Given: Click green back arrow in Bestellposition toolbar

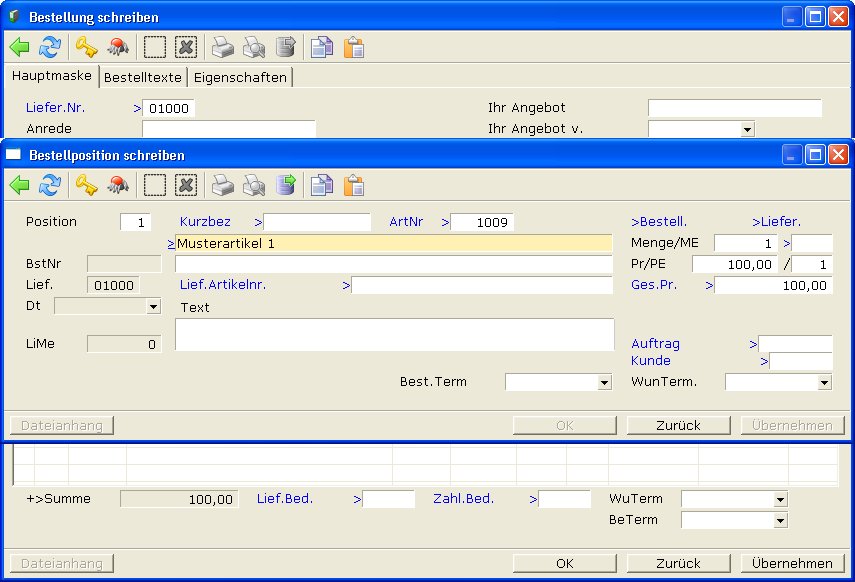Looking at the screenshot, I should point(20,185).
